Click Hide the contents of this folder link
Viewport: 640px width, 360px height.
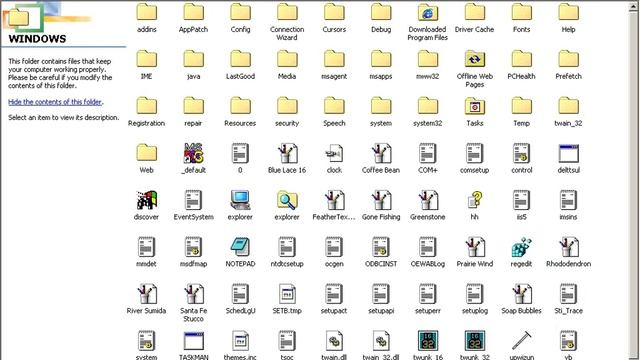pyautogui.click(x=55, y=102)
